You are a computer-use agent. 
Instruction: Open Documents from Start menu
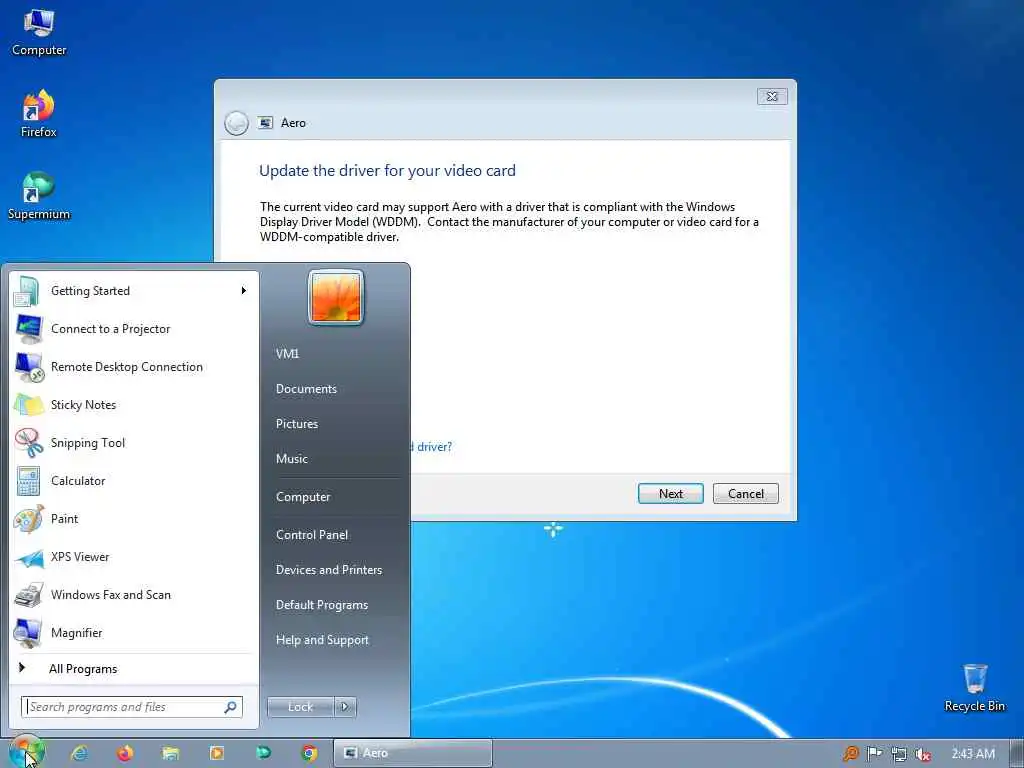306,389
